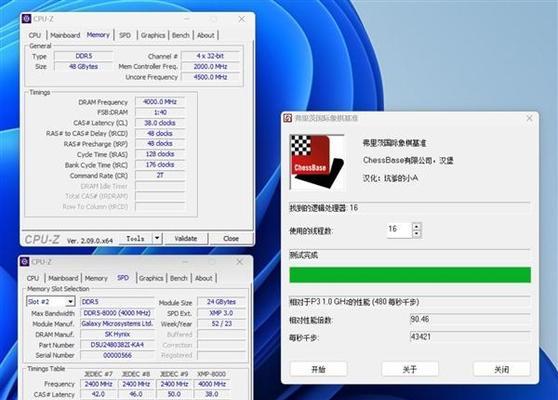Close the Fritz Chess Benchmark window
This screenshot has width=558, height=400.
pos(529,118)
